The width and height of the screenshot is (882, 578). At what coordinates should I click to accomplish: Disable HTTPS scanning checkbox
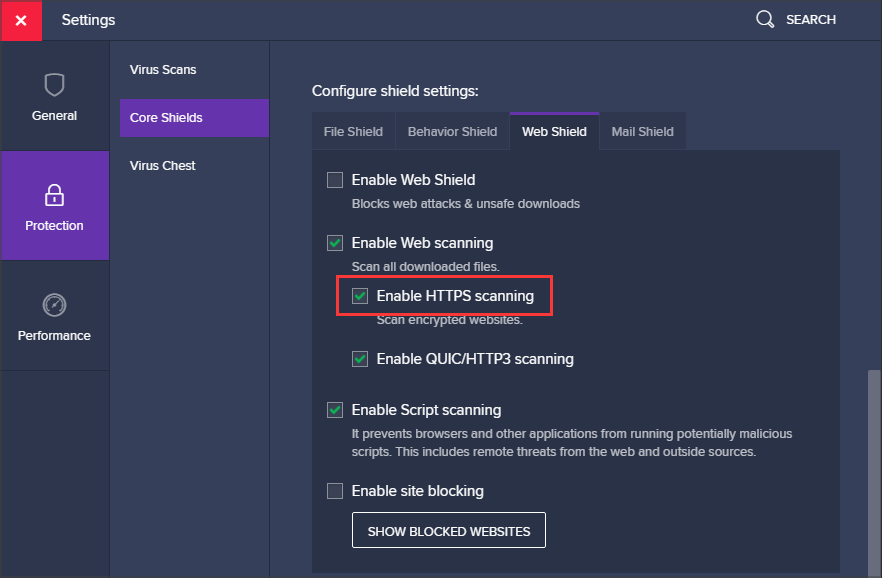tap(360, 297)
